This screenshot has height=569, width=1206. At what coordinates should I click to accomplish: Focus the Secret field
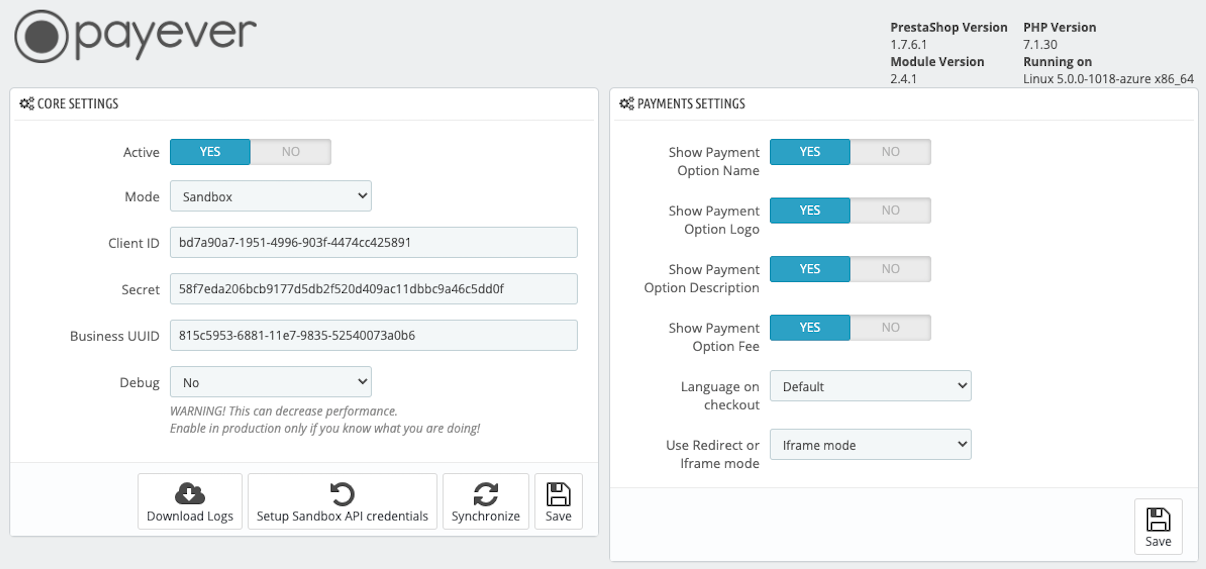point(374,289)
